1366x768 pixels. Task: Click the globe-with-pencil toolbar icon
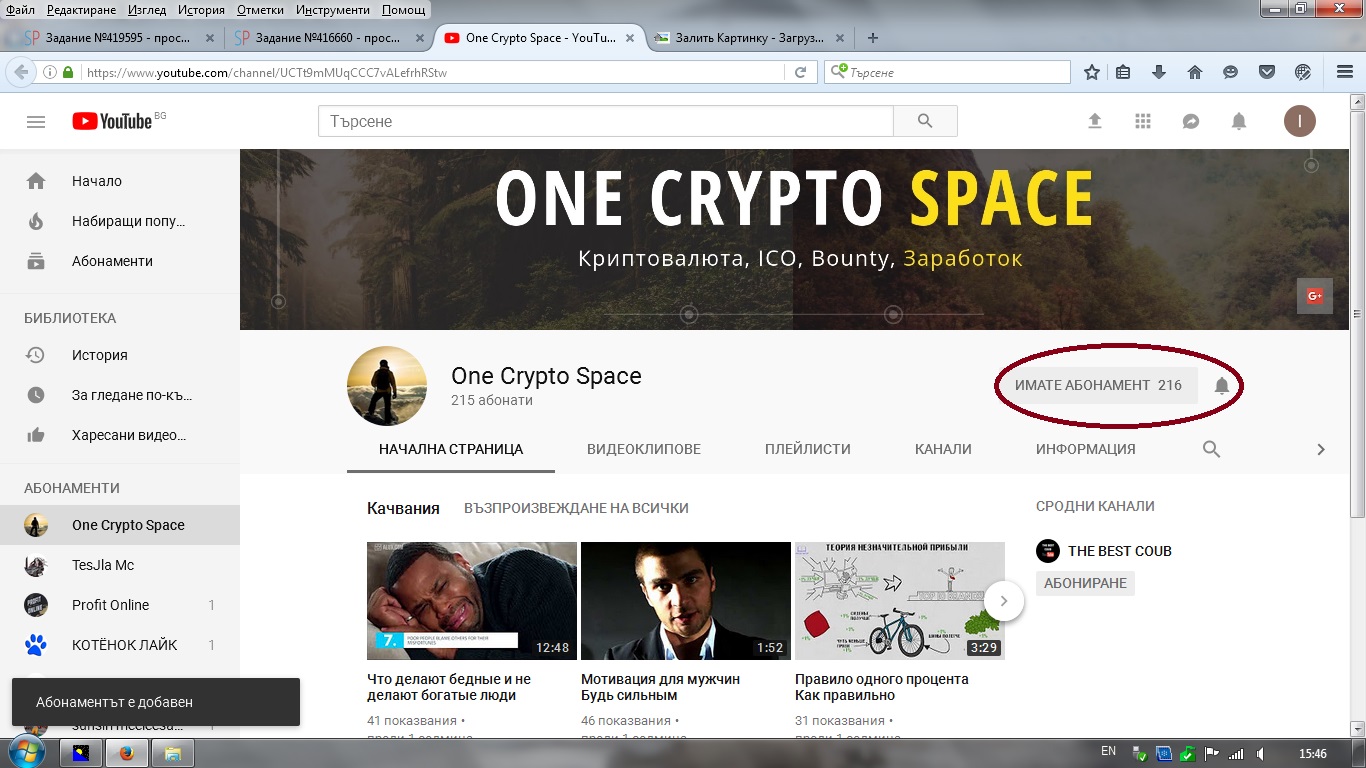tap(1302, 72)
